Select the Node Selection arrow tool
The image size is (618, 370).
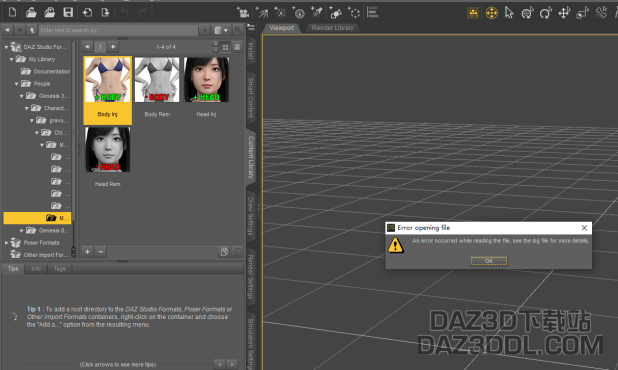[509, 13]
